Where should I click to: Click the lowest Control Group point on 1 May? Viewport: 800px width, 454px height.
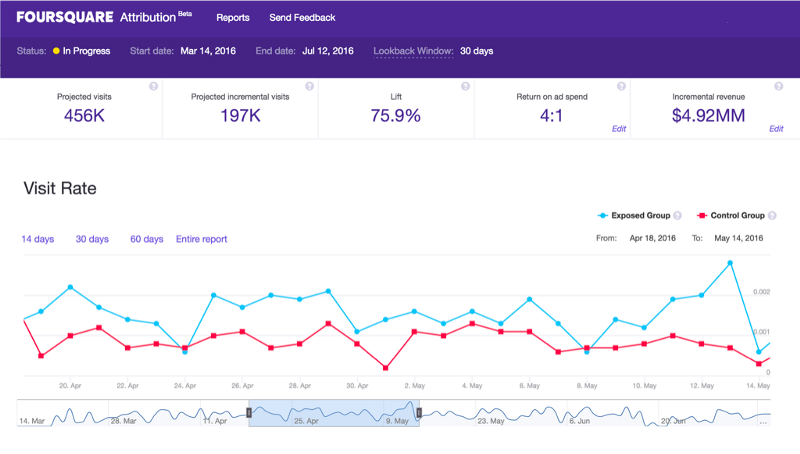[x=386, y=368]
